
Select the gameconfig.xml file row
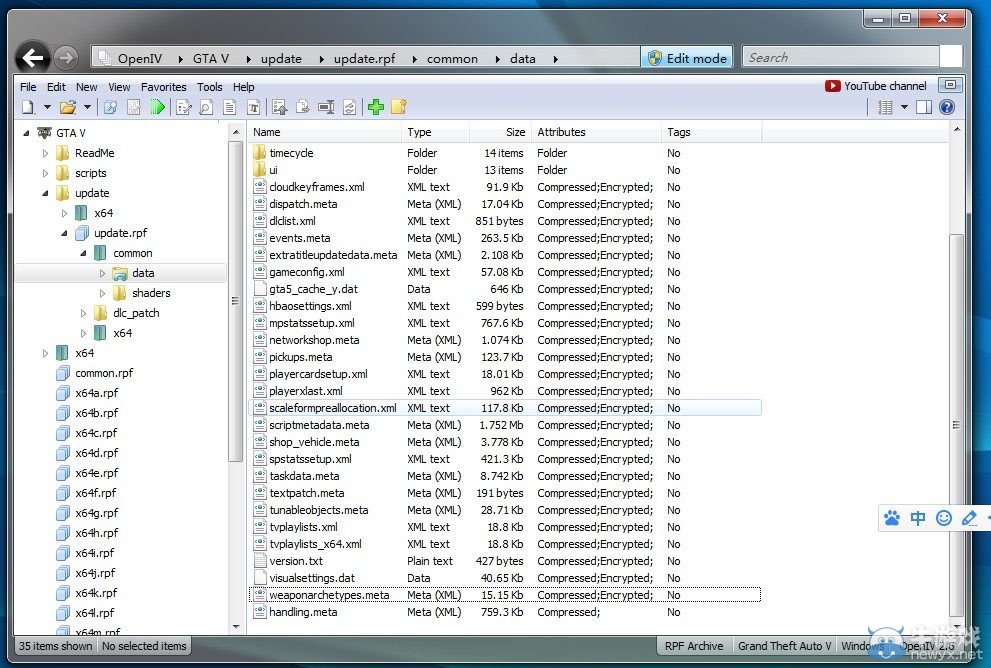tap(504, 272)
